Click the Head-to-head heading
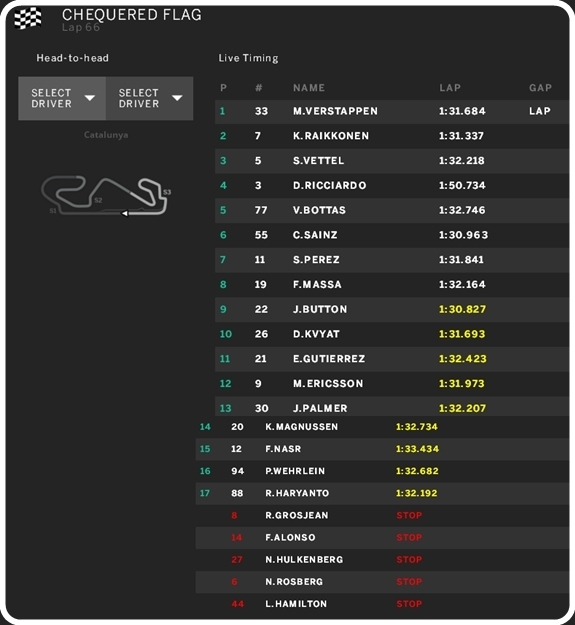This screenshot has width=575, height=625. point(73,58)
